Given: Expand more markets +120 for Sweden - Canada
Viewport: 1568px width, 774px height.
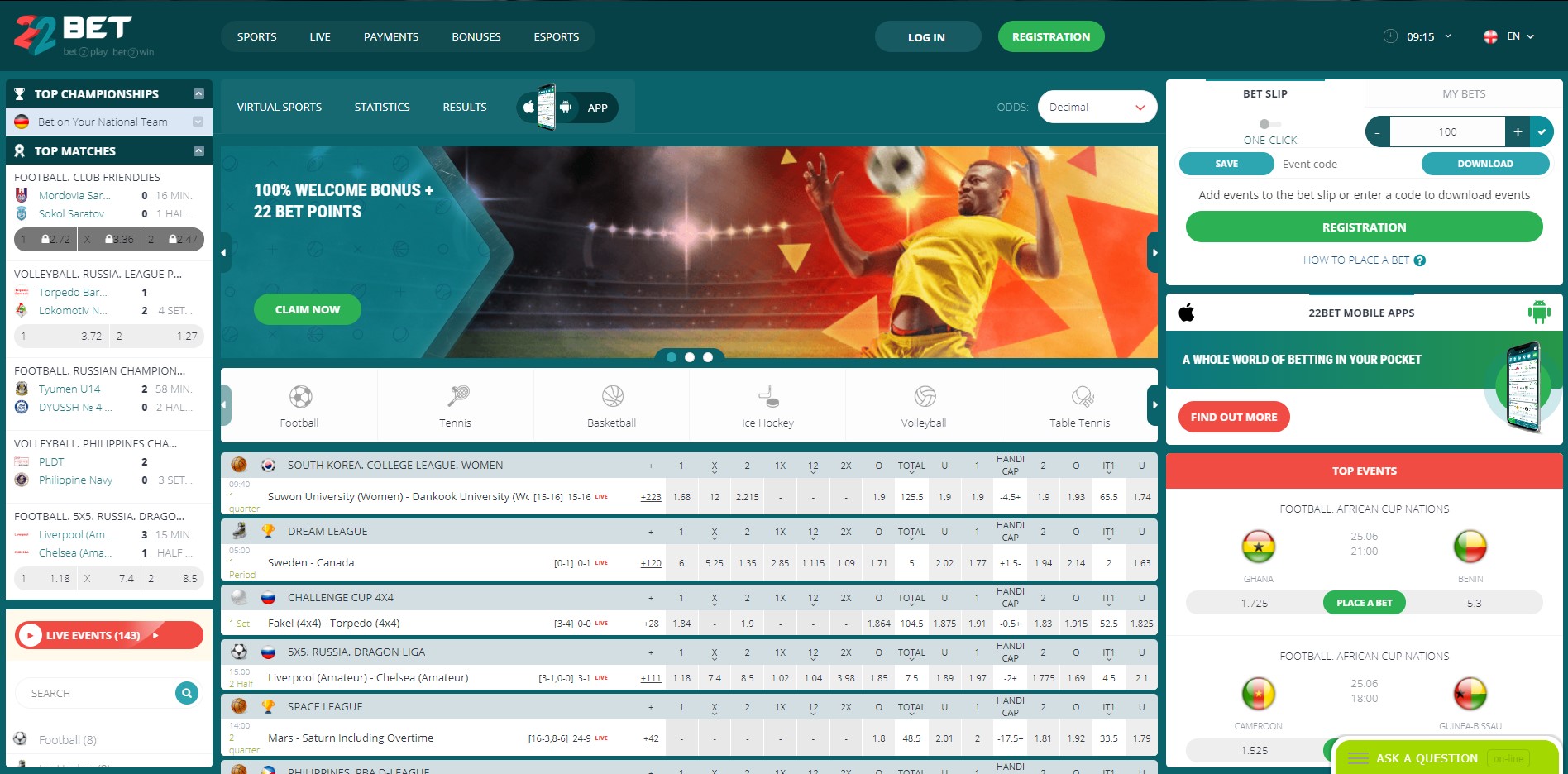Looking at the screenshot, I should (x=651, y=563).
